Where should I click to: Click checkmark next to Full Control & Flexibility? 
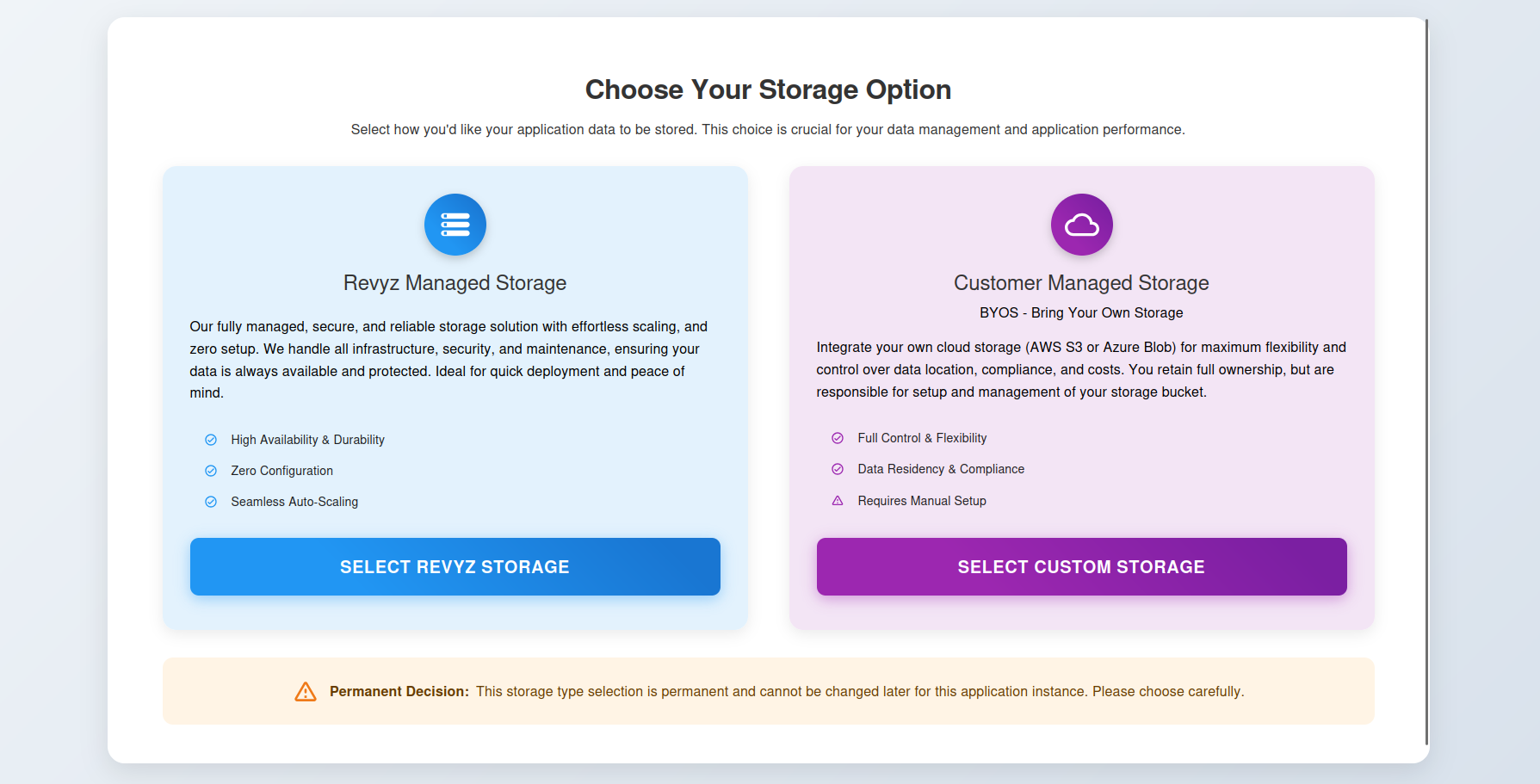[x=838, y=438]
